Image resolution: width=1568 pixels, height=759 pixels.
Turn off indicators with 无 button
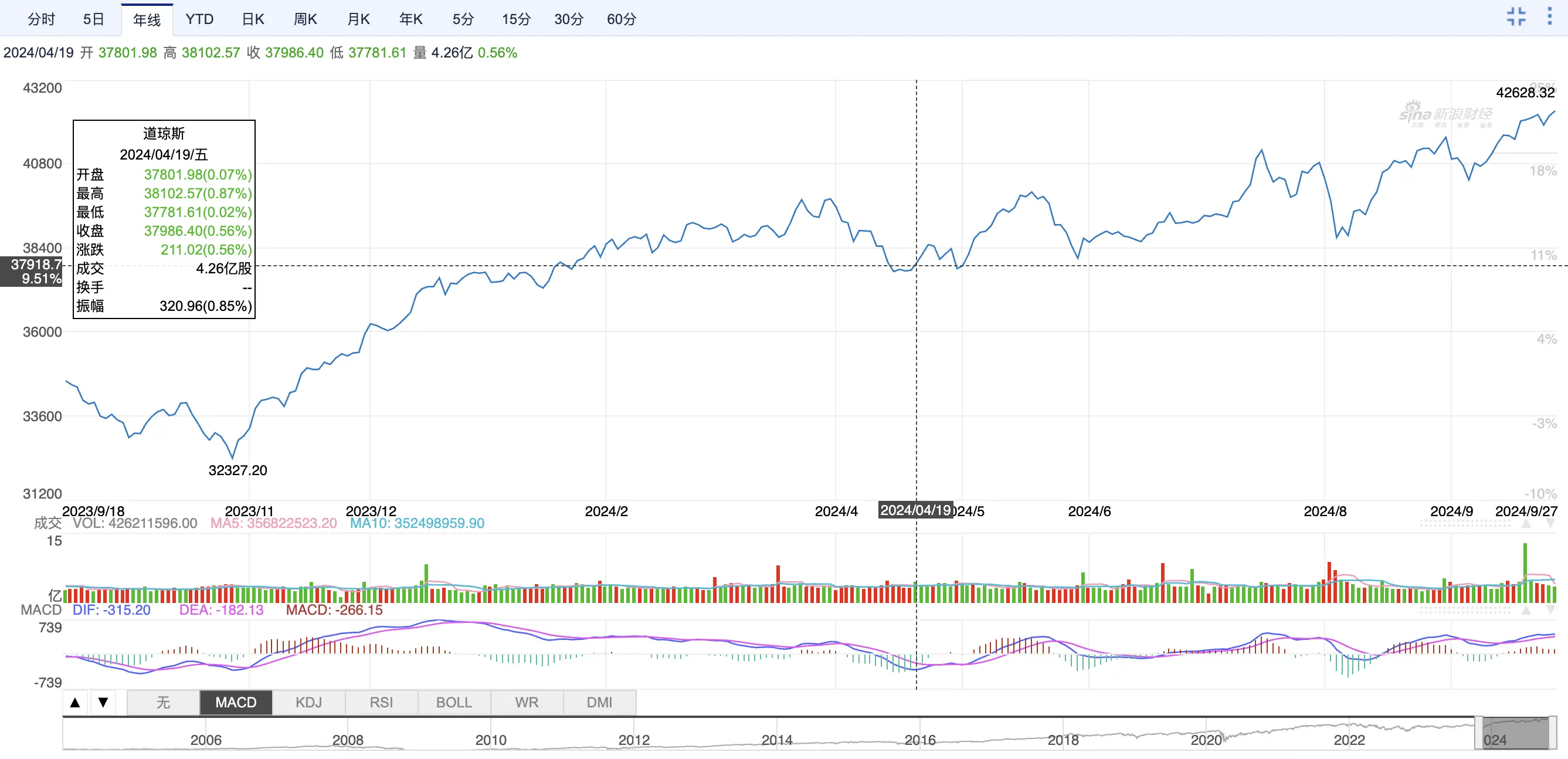(x=163, y=703)
